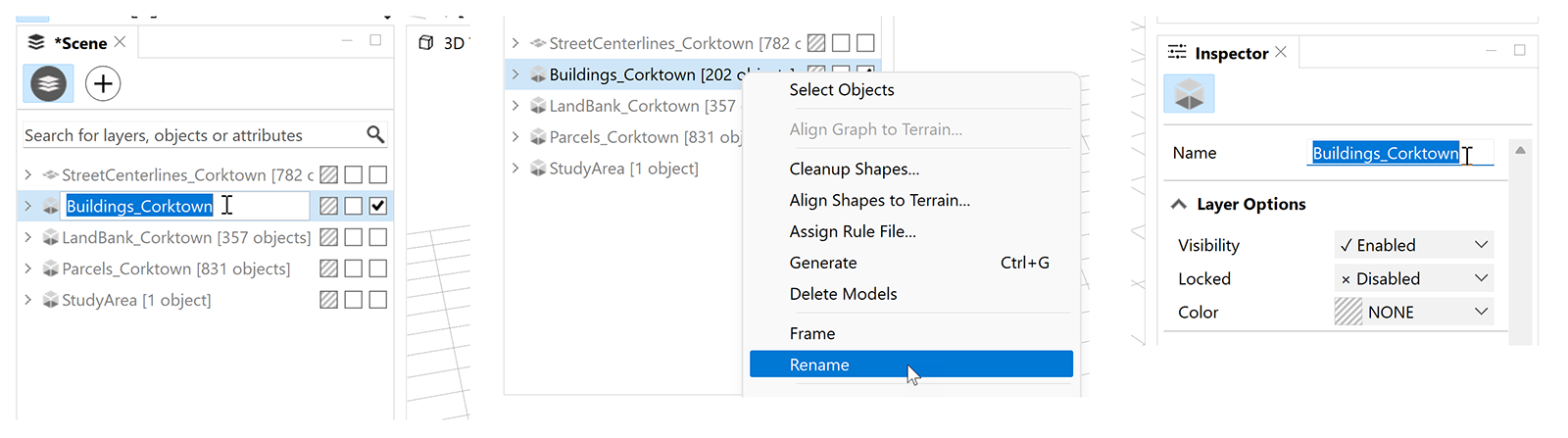Toggle last checkbox for StudyArea layer
This screenshot has height=438, width=1568.
[x=378, y=300]
